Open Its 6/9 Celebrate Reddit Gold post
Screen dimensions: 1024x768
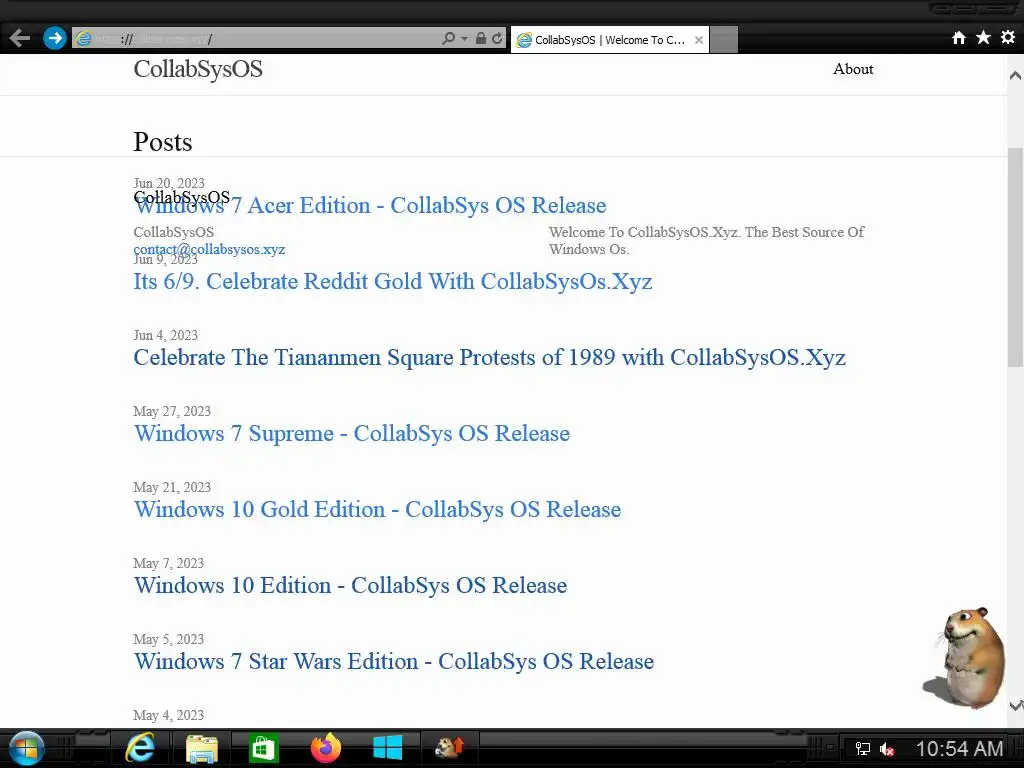(392, 281)
